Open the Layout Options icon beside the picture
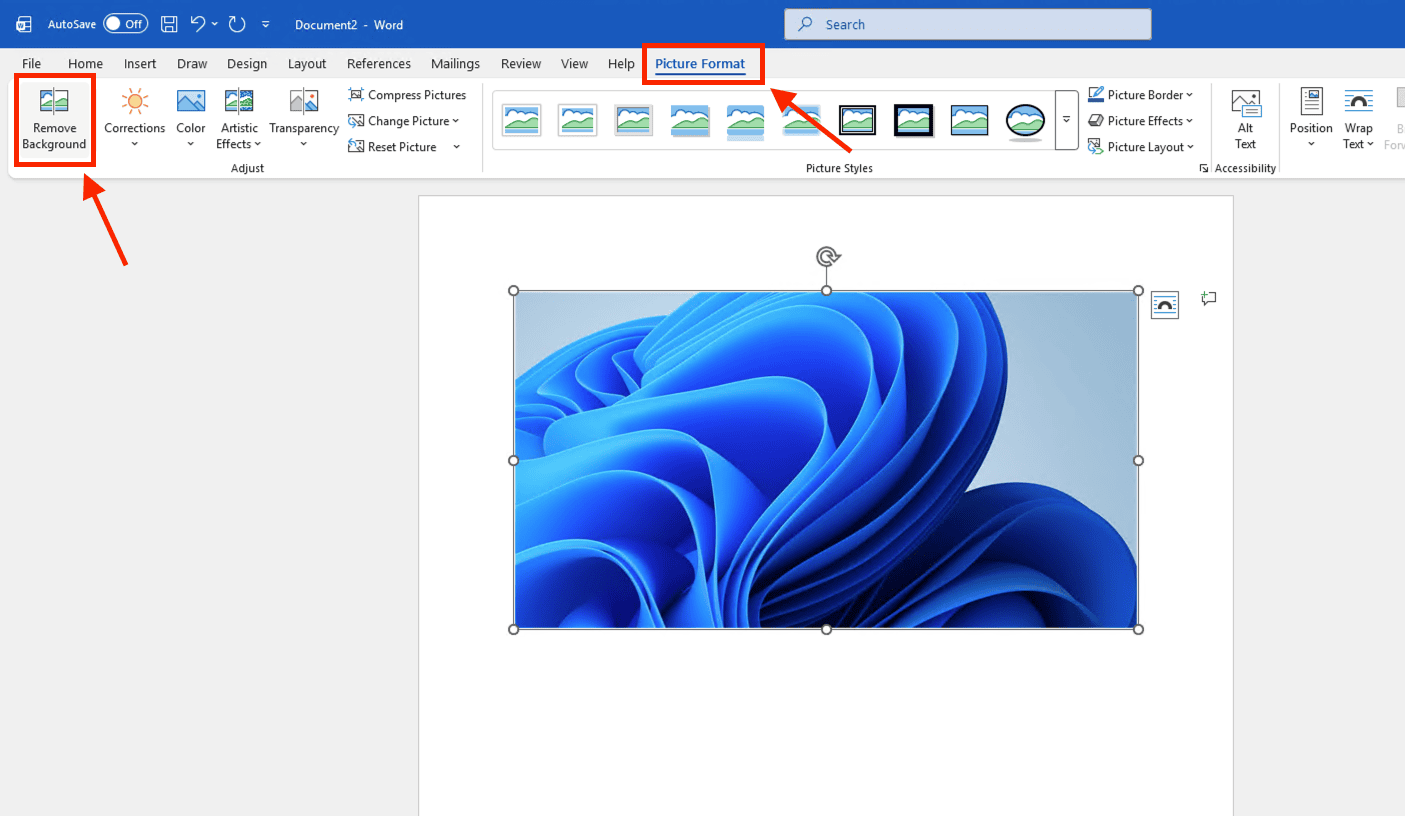Screen dimensions: 1405x816 [x=1164, y=305]
